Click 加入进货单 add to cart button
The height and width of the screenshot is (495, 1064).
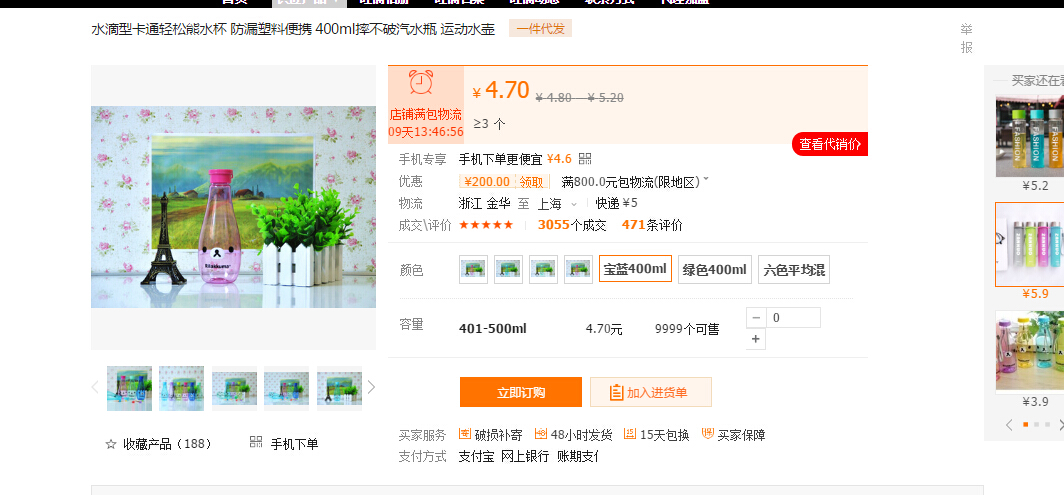coord(650,392)
